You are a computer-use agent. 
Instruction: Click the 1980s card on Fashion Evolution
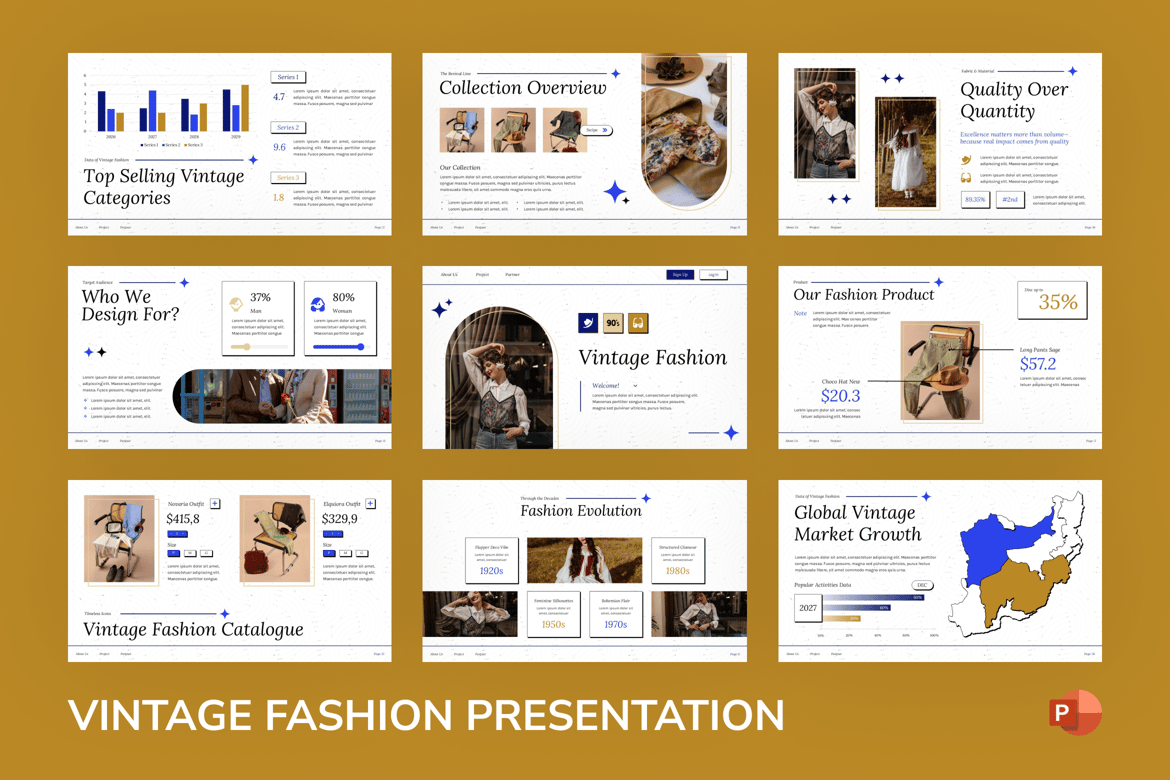[678, 560]
